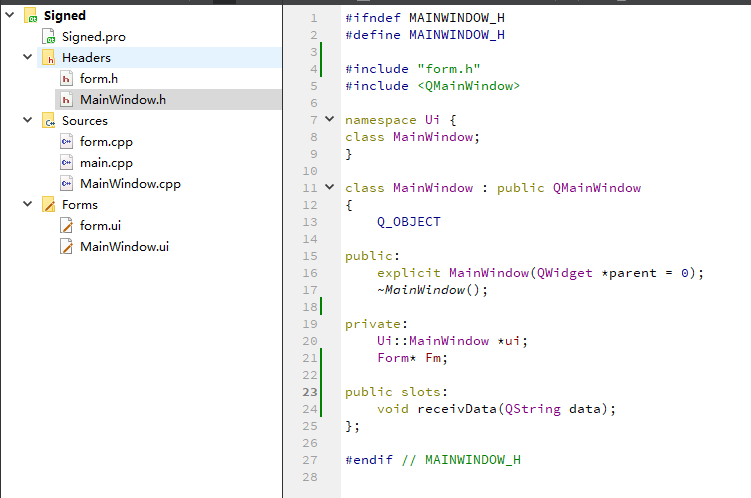
Task: Click the Forms folder icon
Action: [48, 204]
